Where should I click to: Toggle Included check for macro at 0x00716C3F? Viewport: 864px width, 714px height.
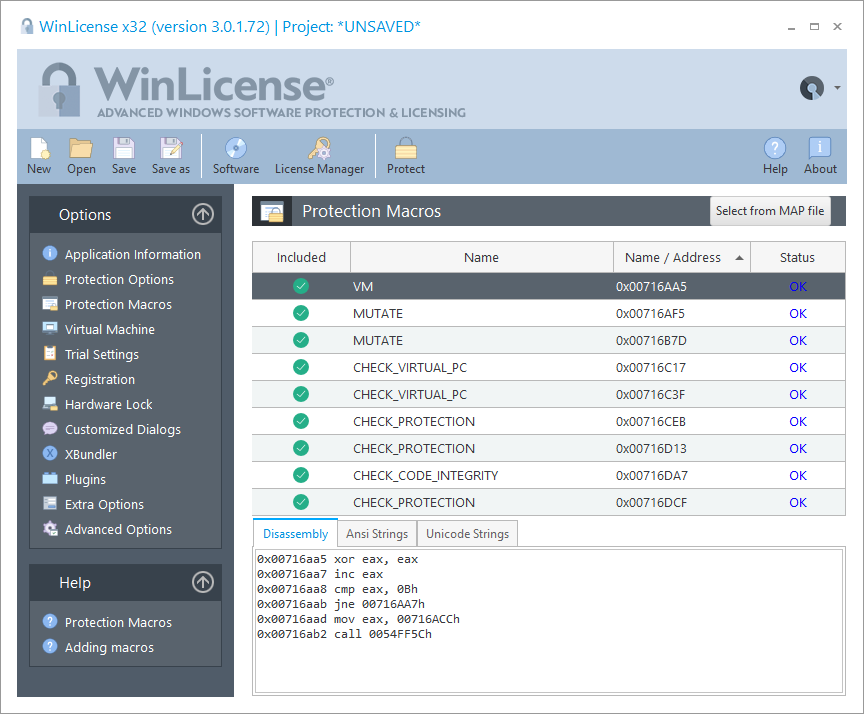click(301, 394)
